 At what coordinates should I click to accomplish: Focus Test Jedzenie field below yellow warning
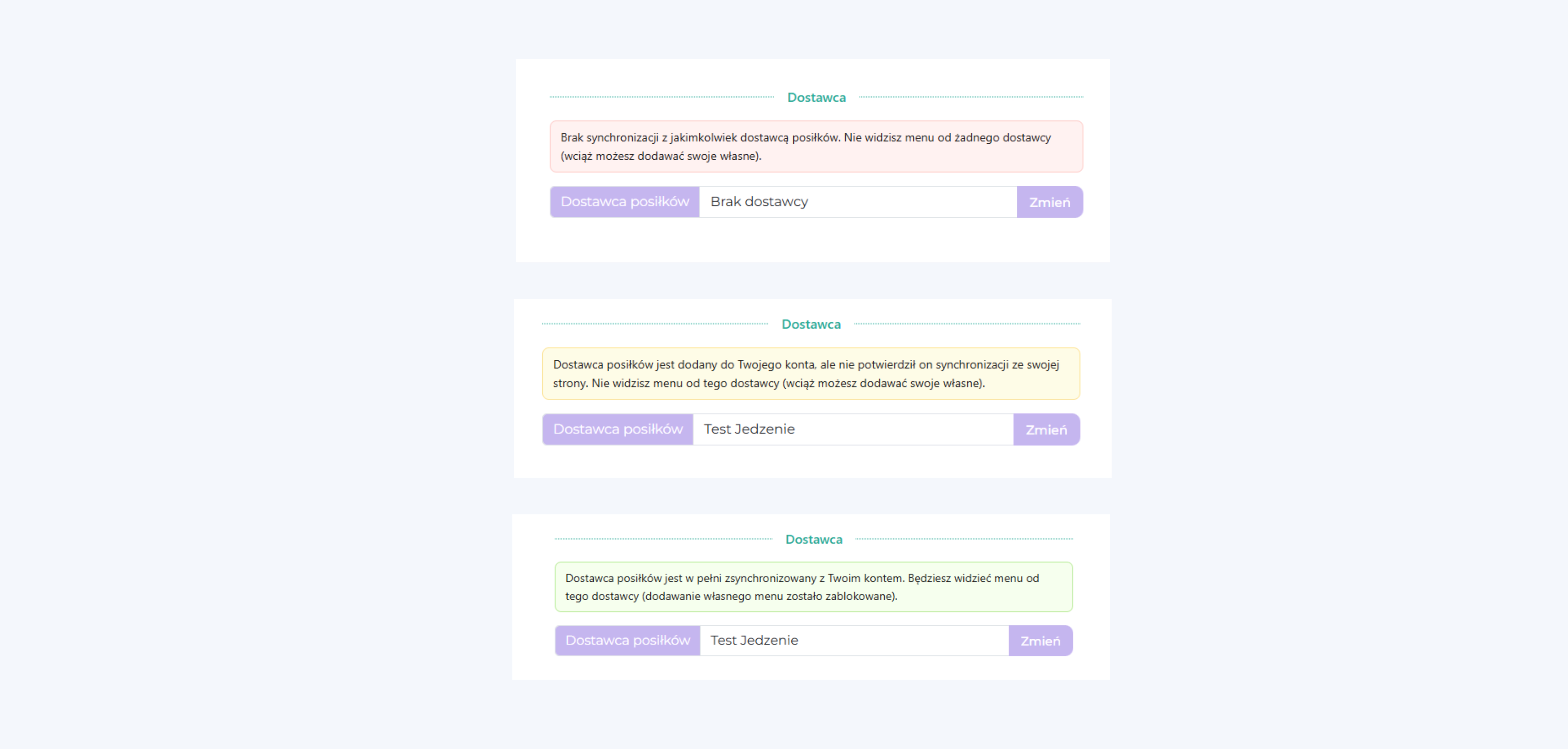click(x=852, y=429)
